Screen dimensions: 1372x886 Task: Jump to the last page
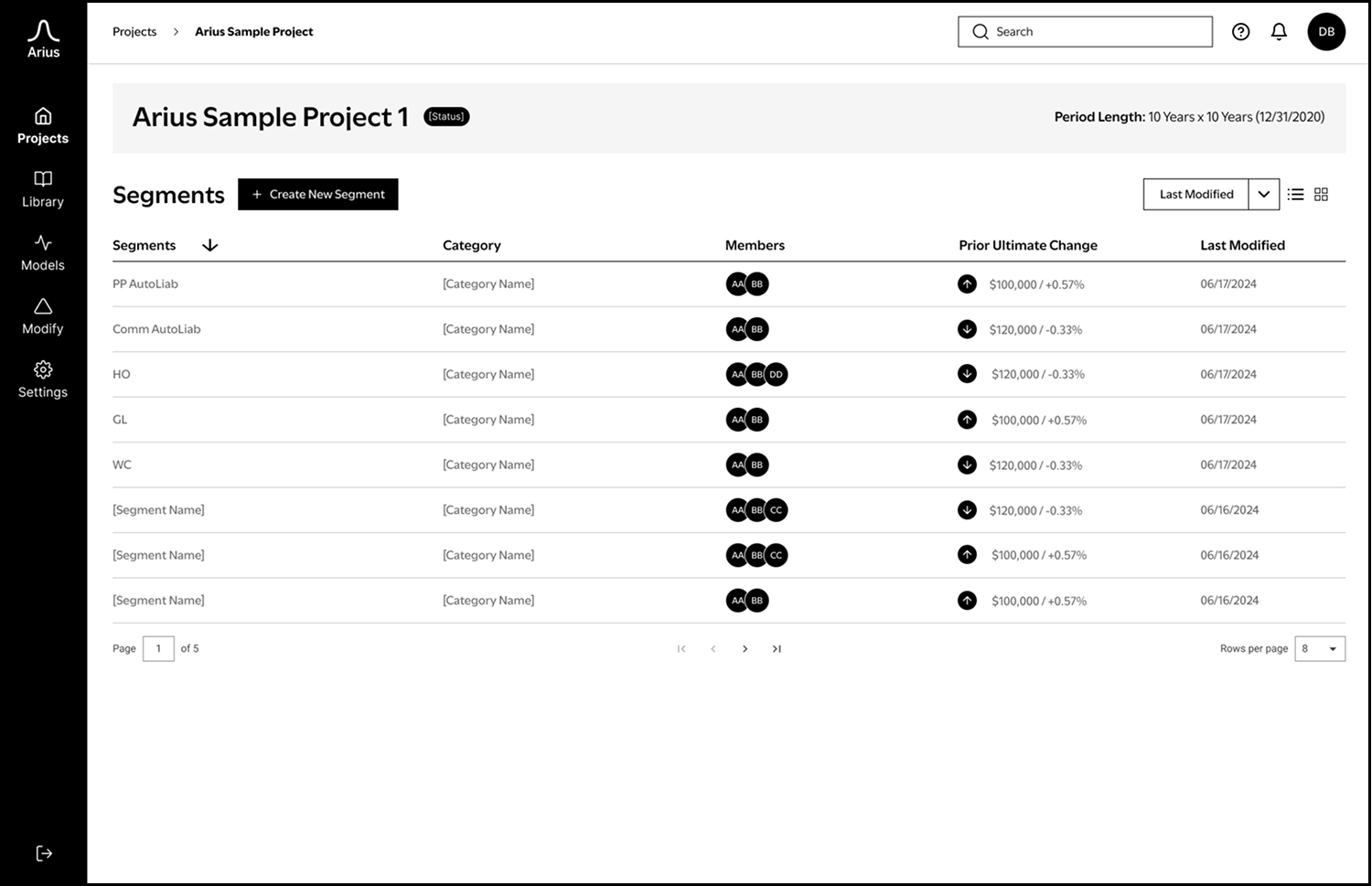pyautogui.click(x=777, y=648)
